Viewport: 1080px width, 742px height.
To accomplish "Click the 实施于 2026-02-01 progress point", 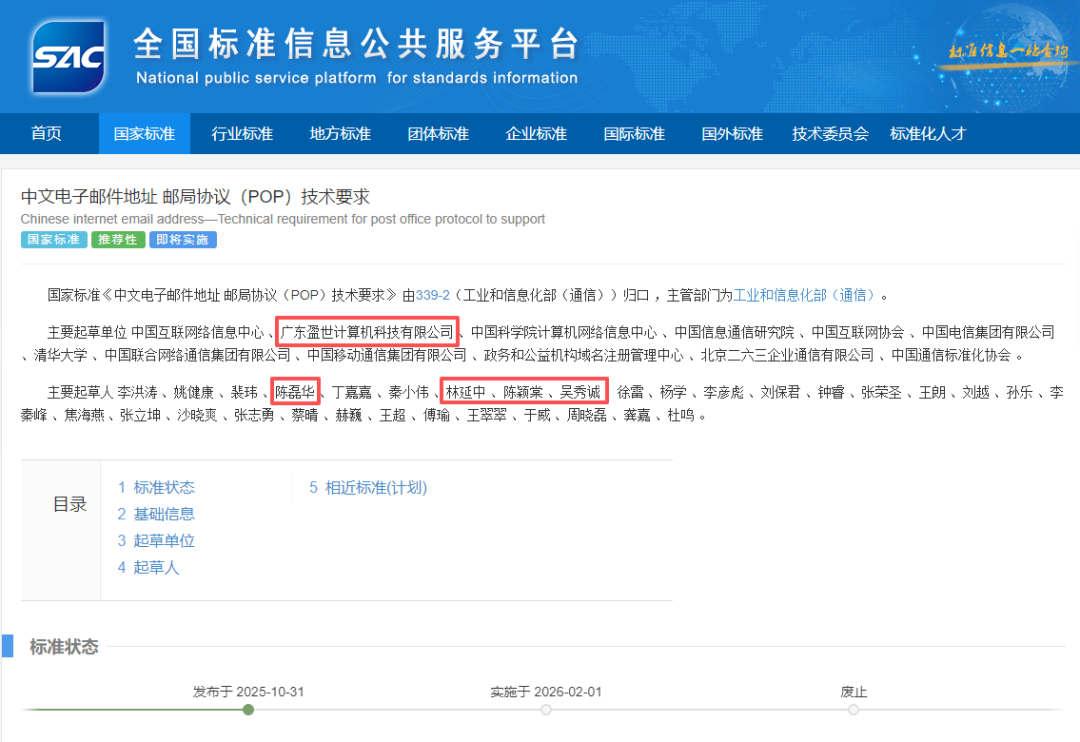I will (x=546, y=710).
